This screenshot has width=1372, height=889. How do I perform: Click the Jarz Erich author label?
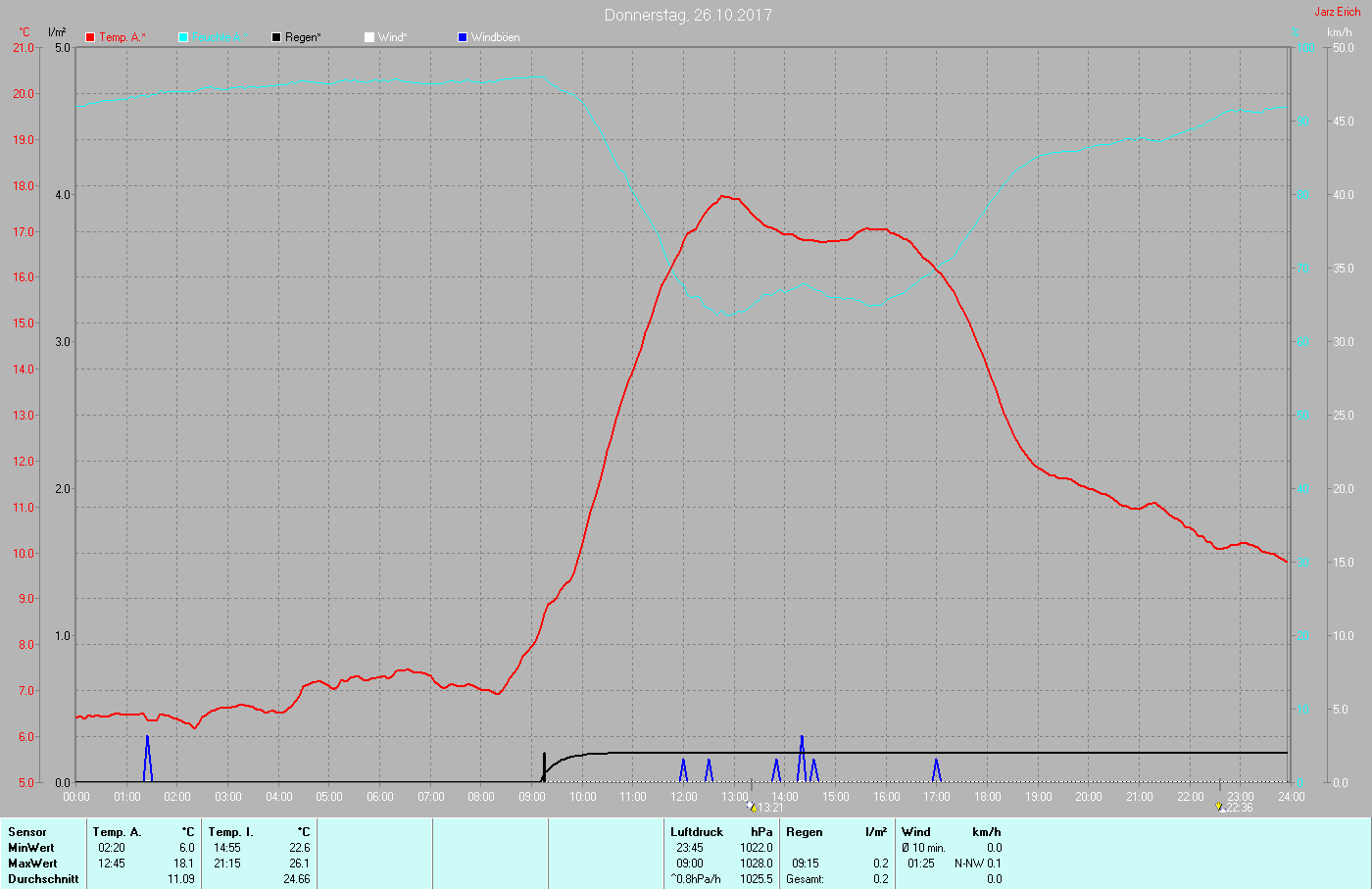pyautogui.click(x=1338, y=12)
